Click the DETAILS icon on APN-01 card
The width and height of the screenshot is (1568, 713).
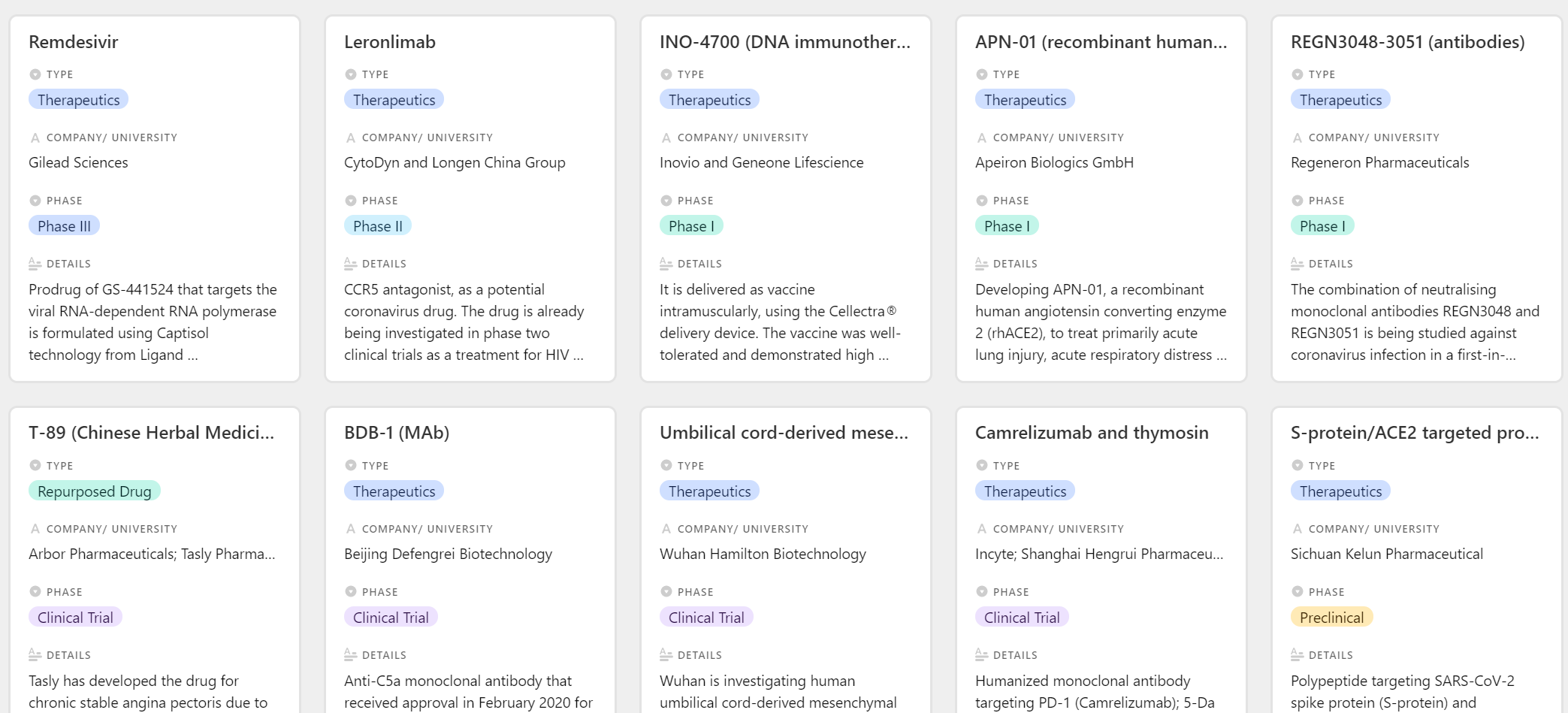pyautogui.click(x=981, y=263)
